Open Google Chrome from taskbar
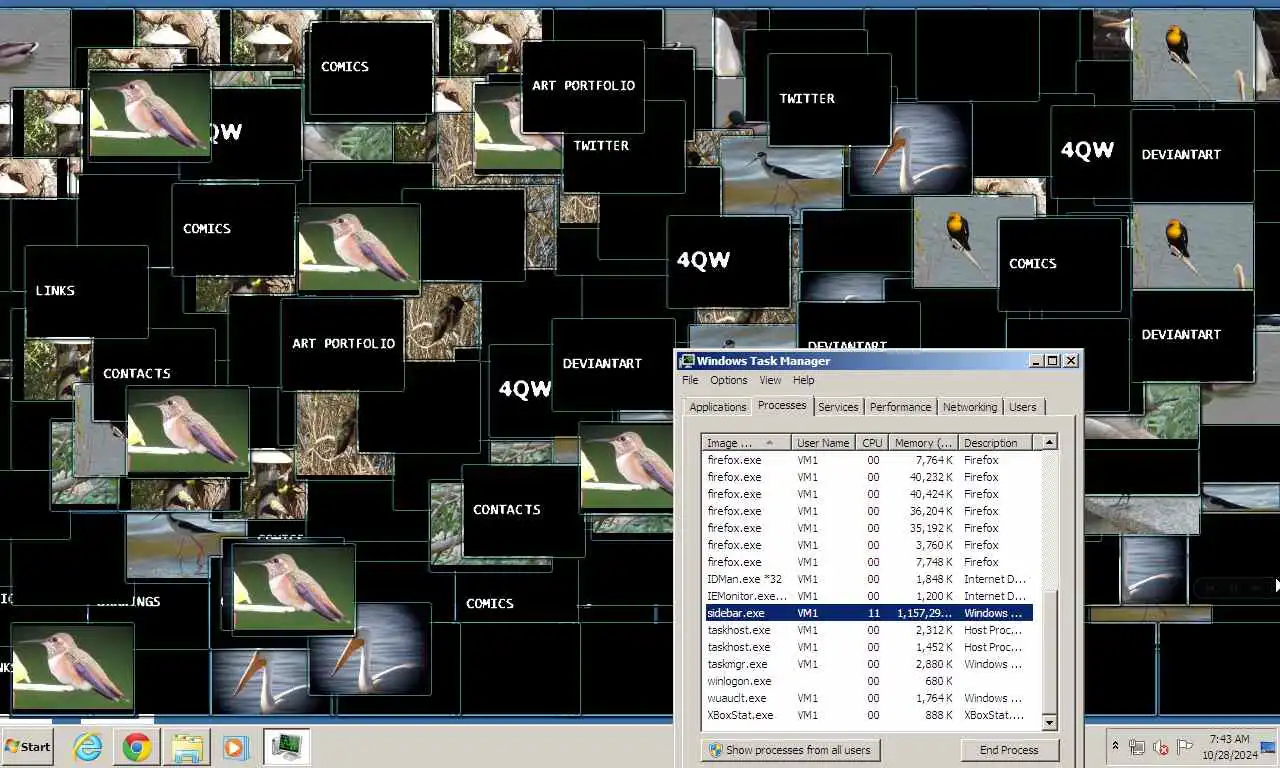This screenshot has height=768, width=1280. (137, 746)
